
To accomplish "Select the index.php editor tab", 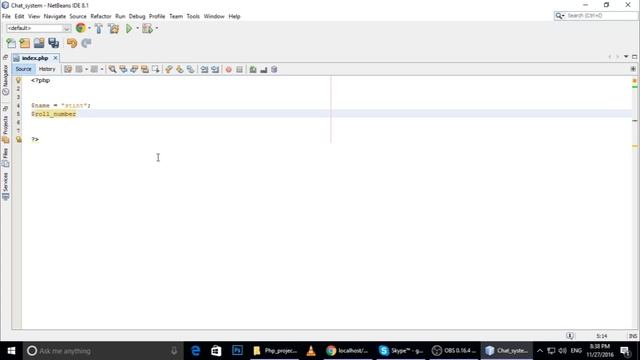I will tap(35, 58).
